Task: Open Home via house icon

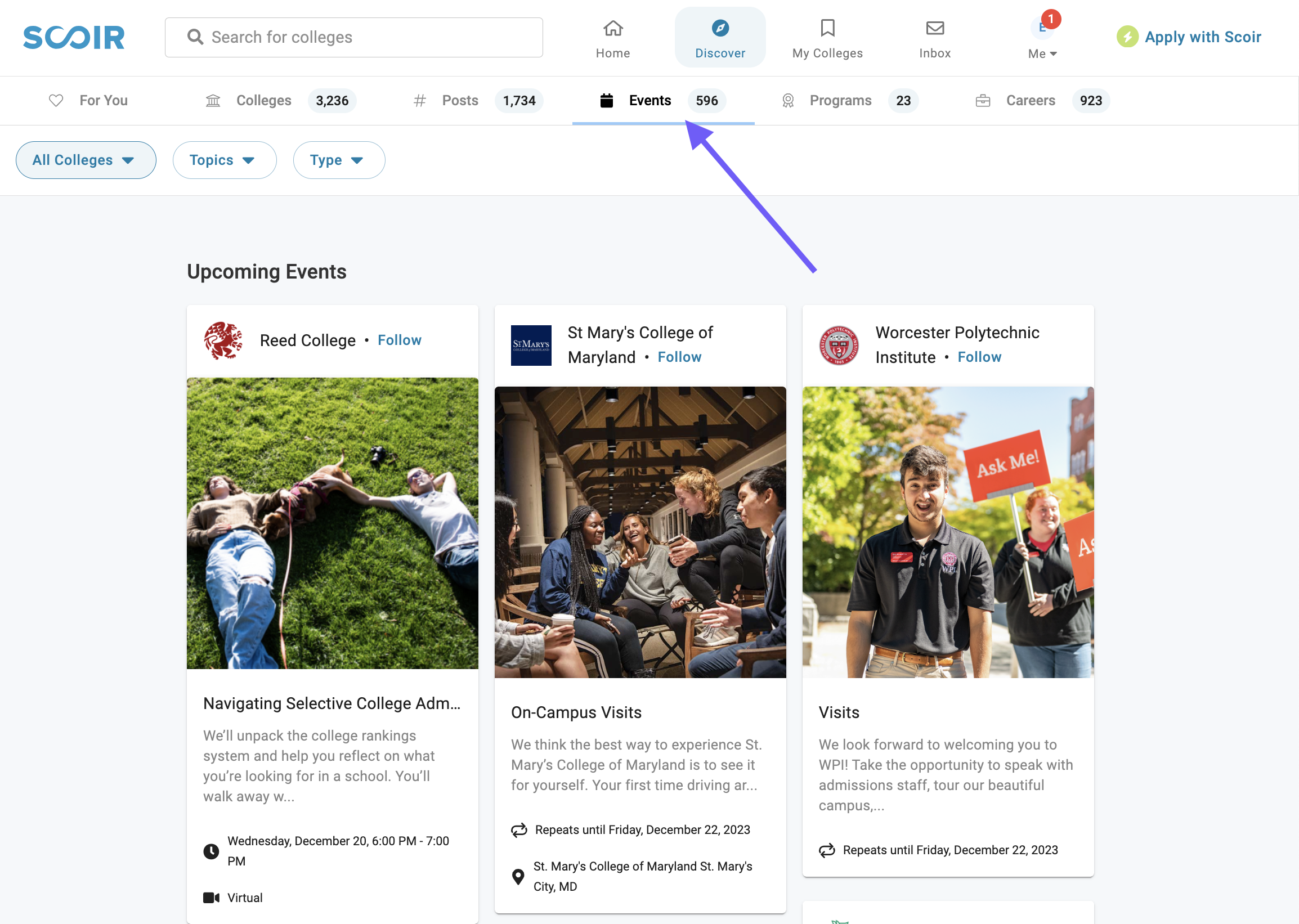Action: (613, 28)
